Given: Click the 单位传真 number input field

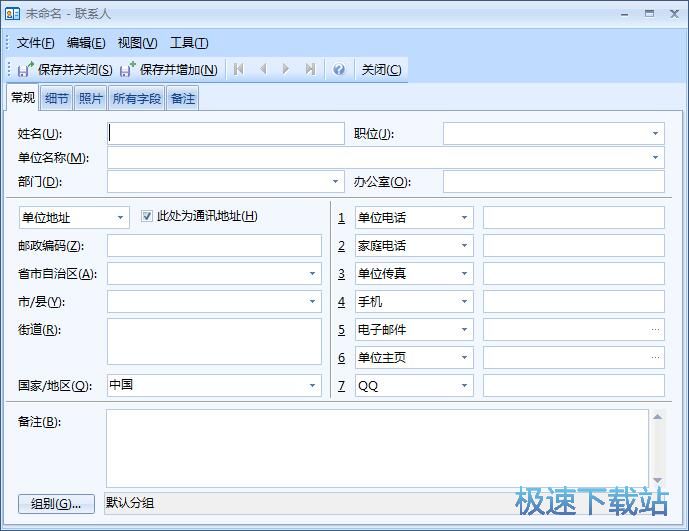Looking at the screenshot, I should click(574, 273).
